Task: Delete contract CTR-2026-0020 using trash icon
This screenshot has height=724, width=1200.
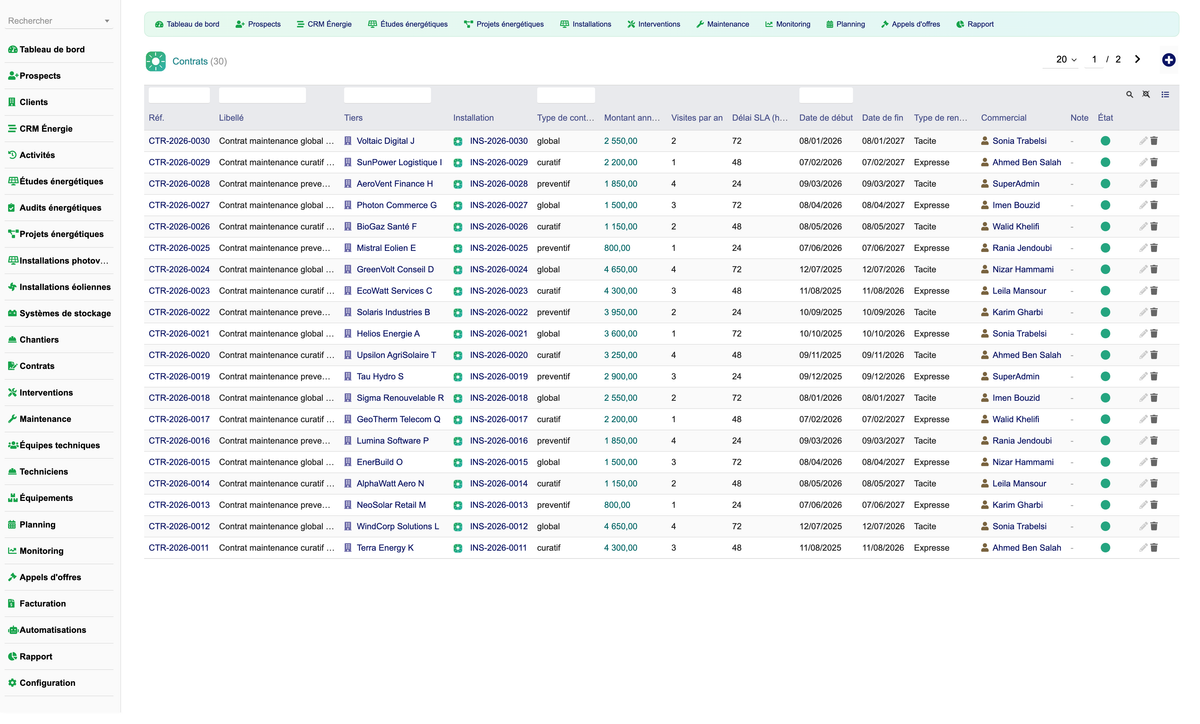Action: (x=1154, y=355)
